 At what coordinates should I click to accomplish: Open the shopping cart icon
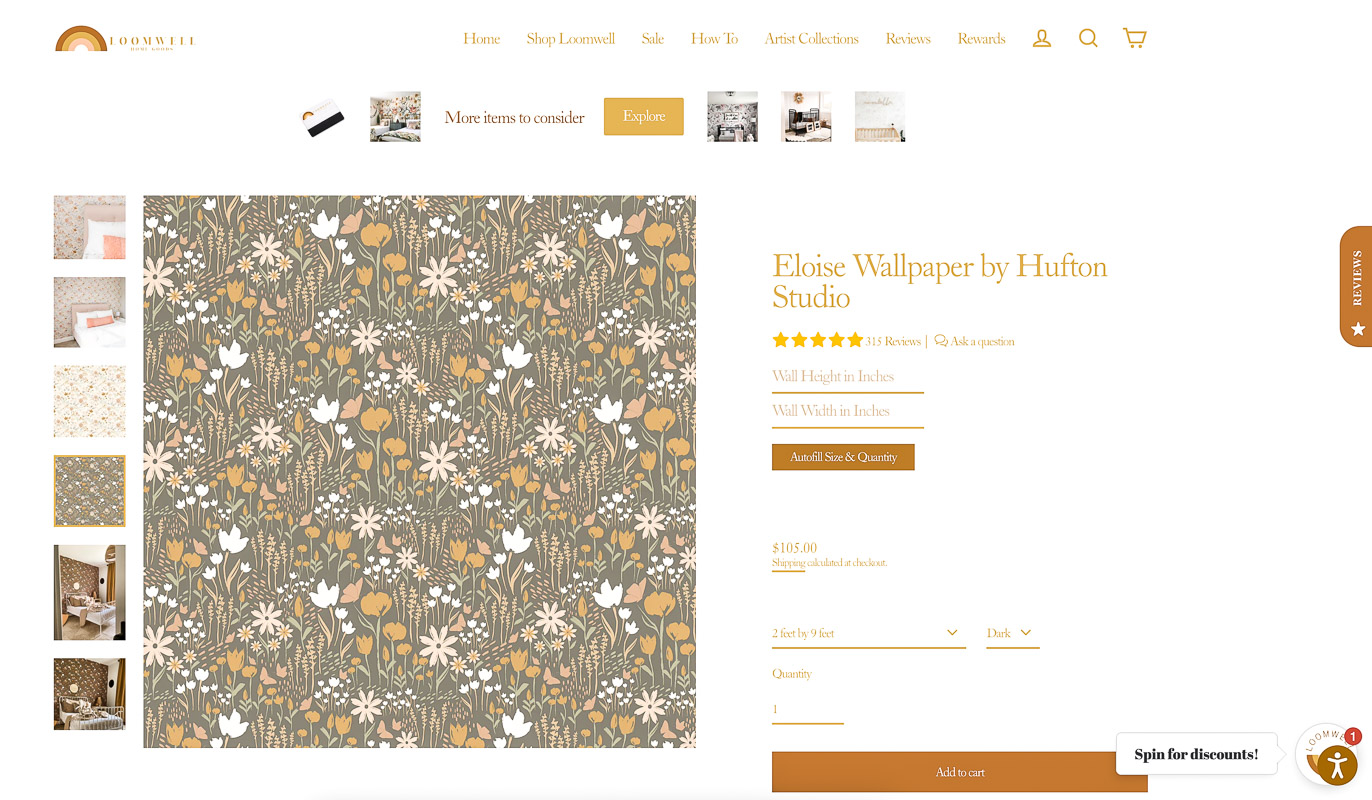pyautogui.click(x=1134, y=38)
